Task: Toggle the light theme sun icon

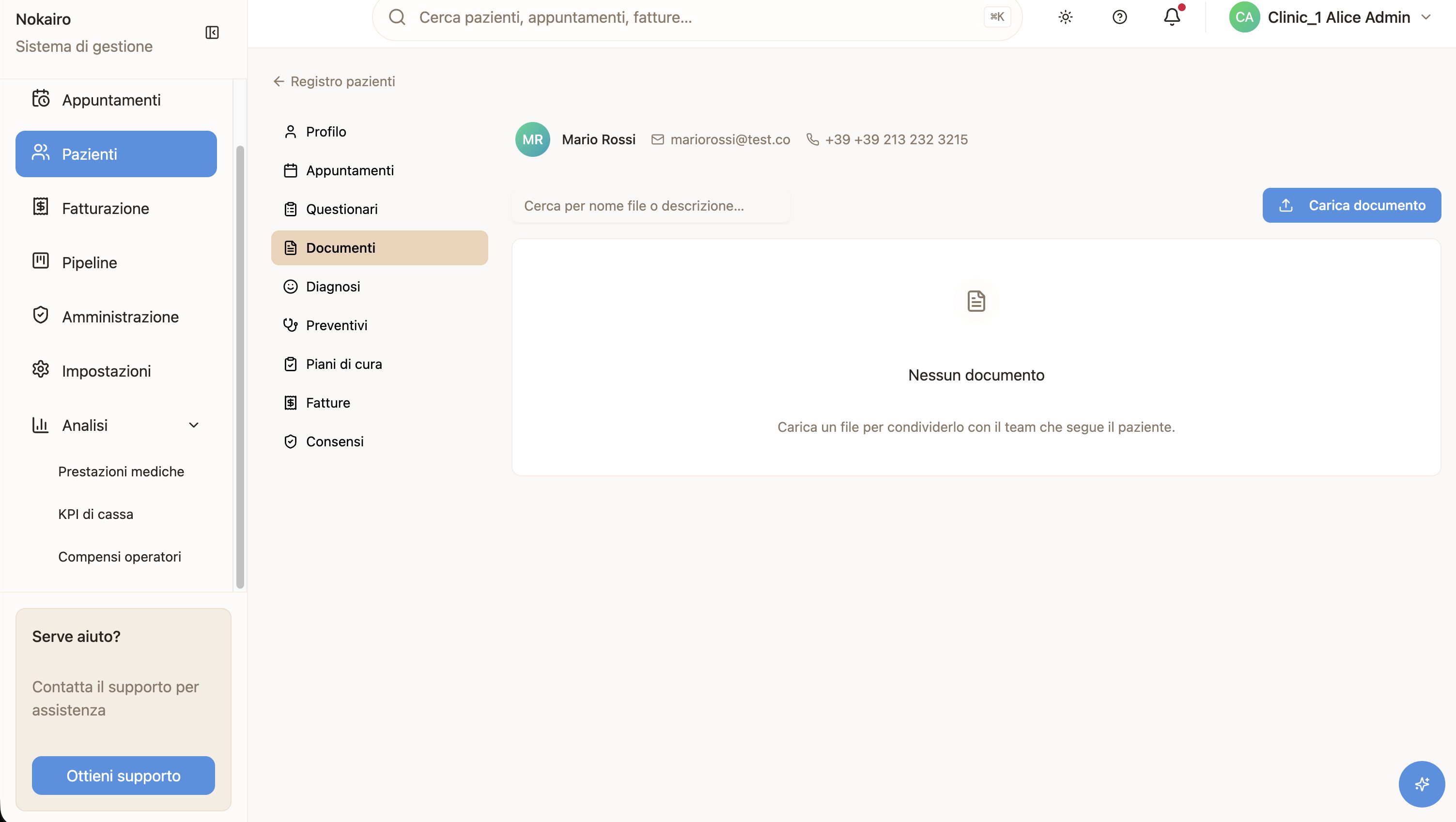Action: pyautogui.click(x=1066, y=17)
